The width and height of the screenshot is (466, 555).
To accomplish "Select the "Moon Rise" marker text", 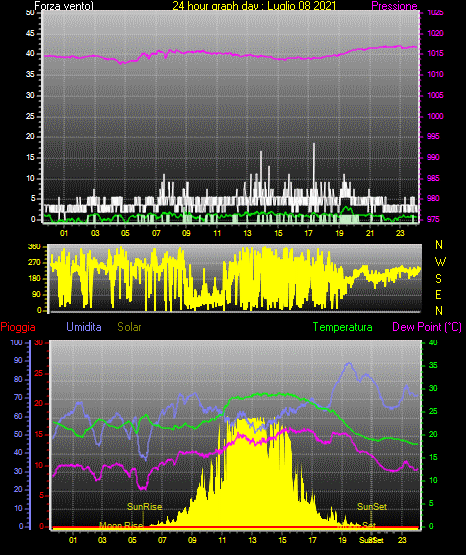I will [121, 525].
